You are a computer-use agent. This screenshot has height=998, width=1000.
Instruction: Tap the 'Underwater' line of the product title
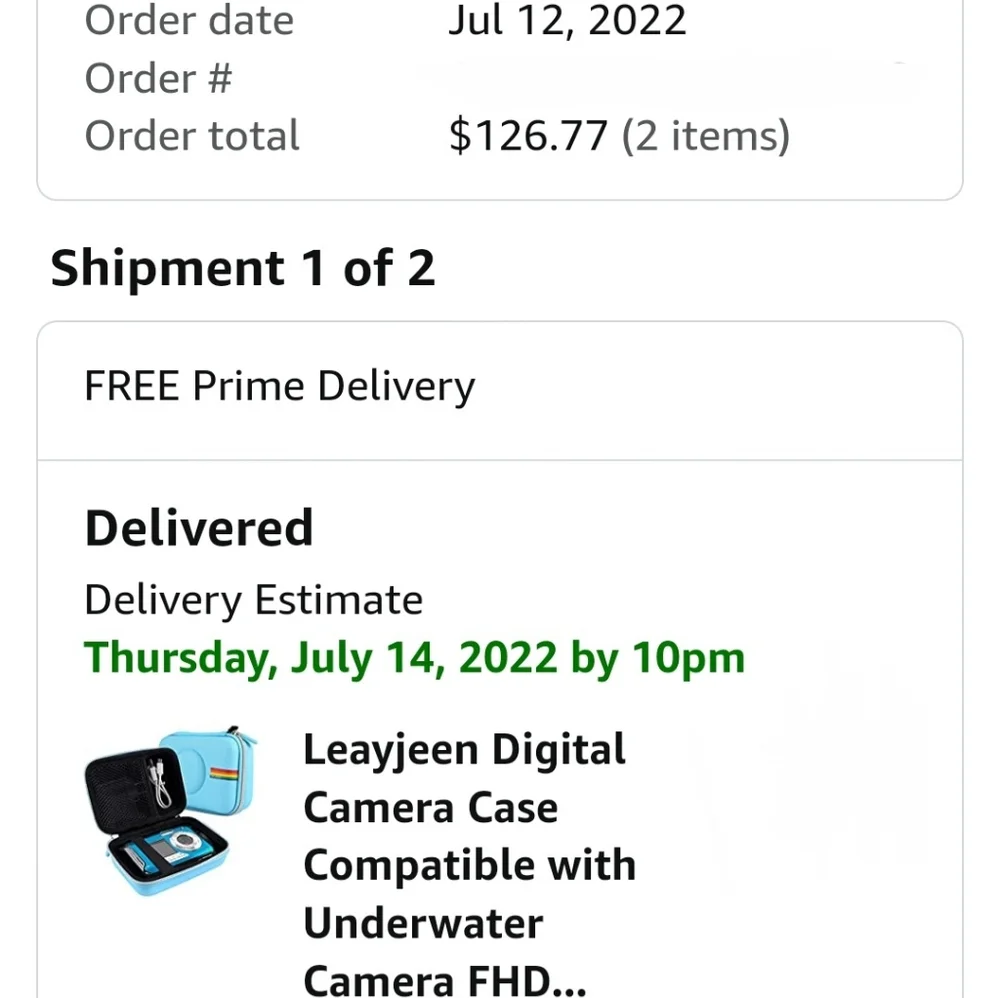(423, 923)
